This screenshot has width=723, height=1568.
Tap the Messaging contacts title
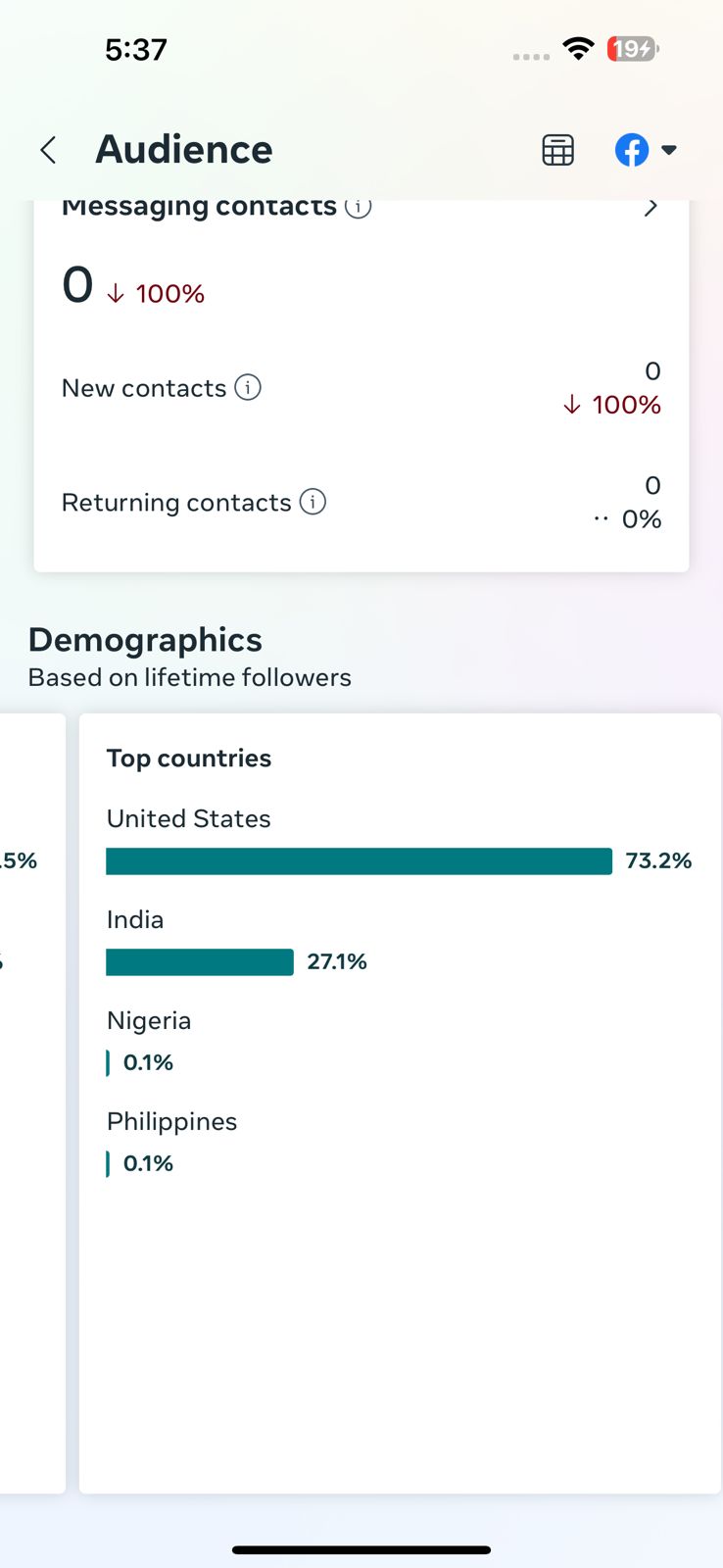199,208
